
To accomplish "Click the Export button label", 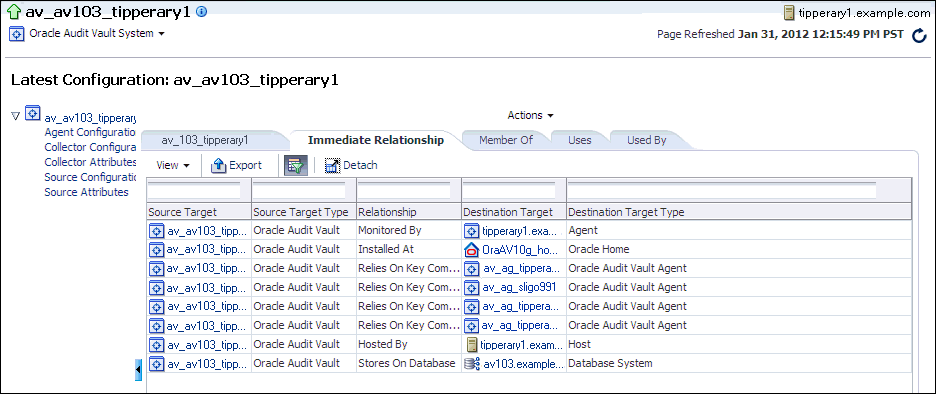I will [246, 165].
